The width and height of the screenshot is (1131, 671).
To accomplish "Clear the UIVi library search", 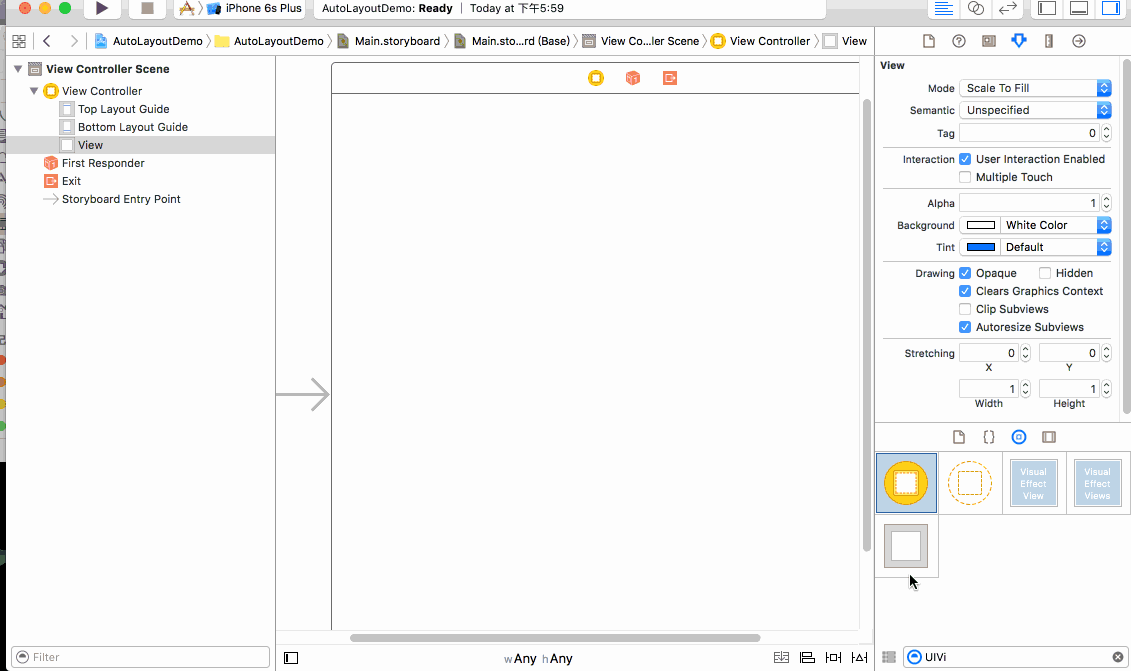I will (x=1118, y=657).
